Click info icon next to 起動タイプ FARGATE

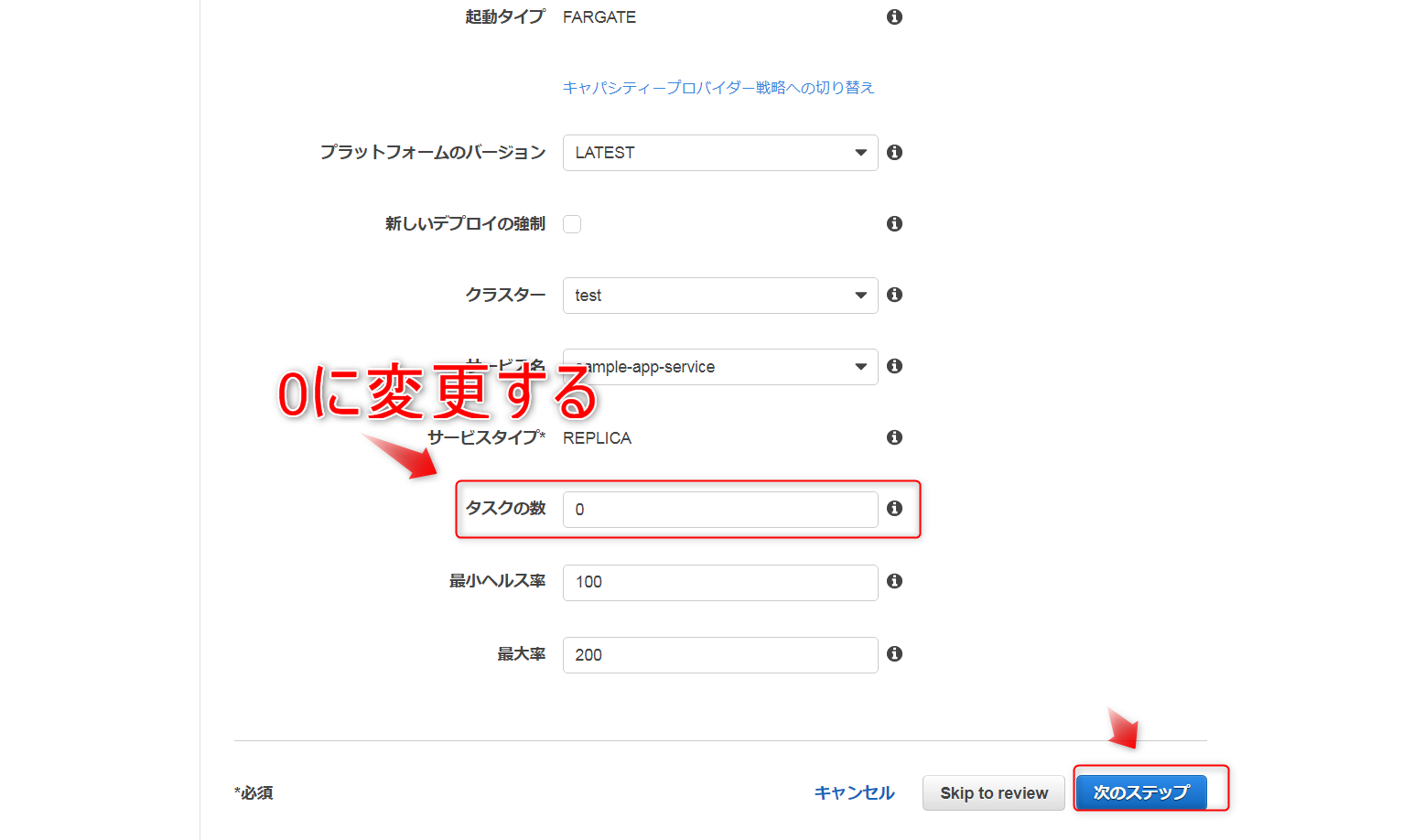pos(894,16)
